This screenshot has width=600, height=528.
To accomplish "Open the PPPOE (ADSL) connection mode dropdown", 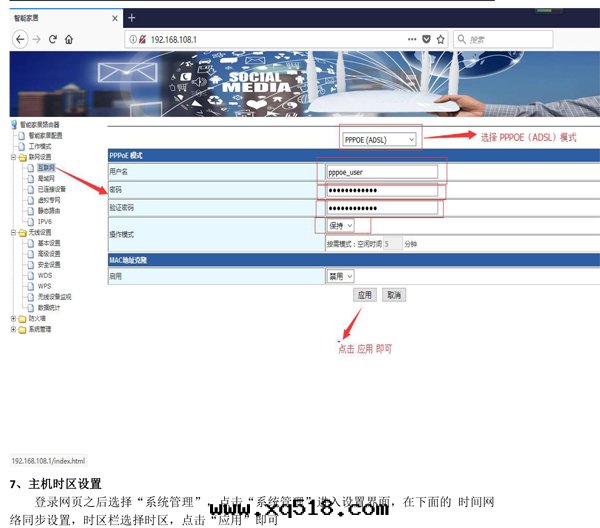I will (x=378, y=139).
